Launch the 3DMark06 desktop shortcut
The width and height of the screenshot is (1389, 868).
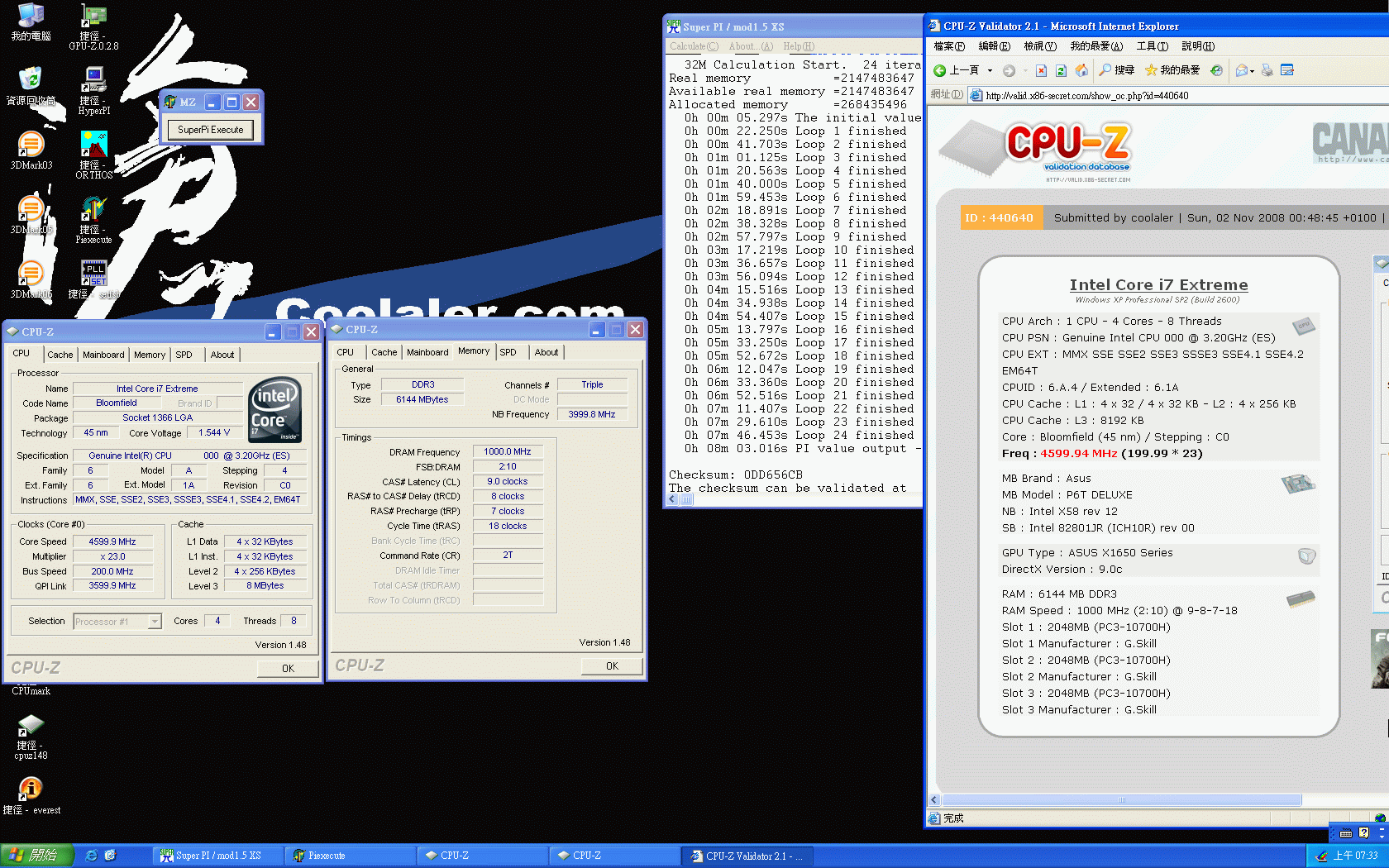(x=31, y=280)
